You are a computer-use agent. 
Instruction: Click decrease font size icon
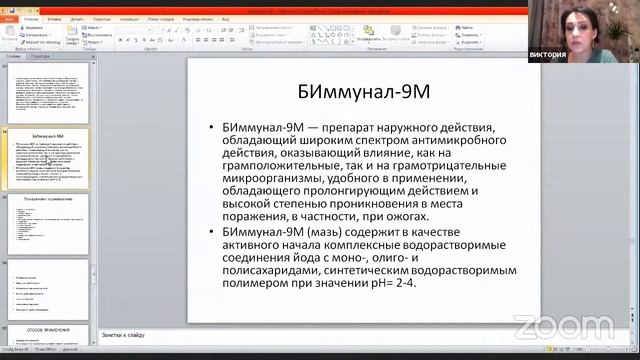pyautogui.click(x=177, y=30)
